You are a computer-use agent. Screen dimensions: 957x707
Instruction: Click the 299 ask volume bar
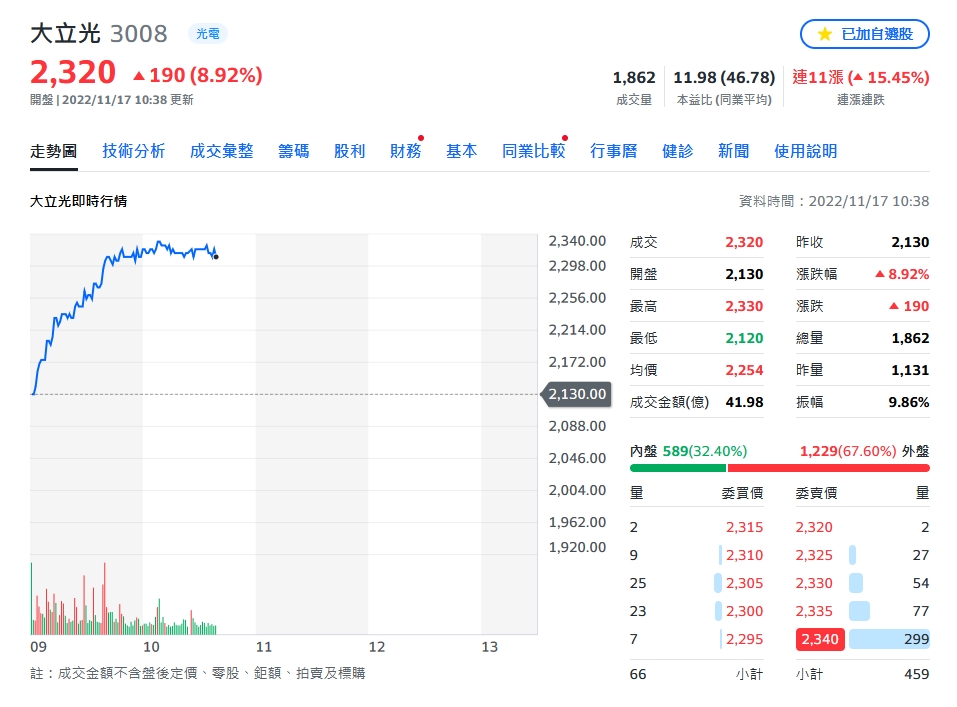pyautogui.click(x=889, y=639)
